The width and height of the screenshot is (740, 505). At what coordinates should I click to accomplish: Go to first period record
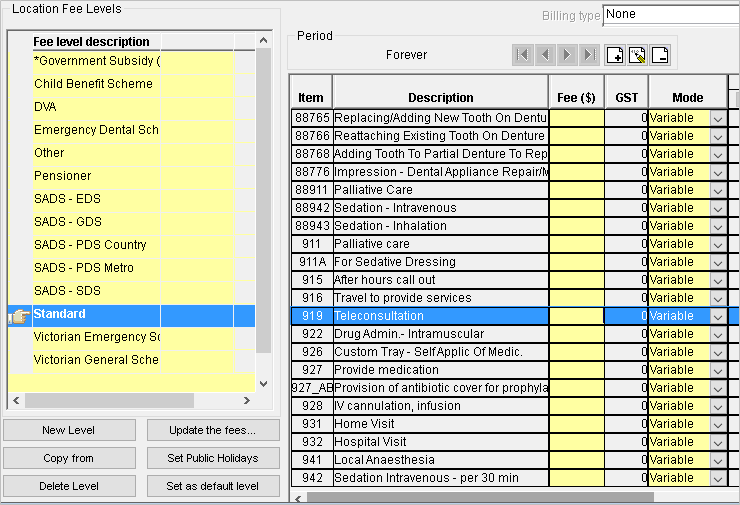[522, 55]
